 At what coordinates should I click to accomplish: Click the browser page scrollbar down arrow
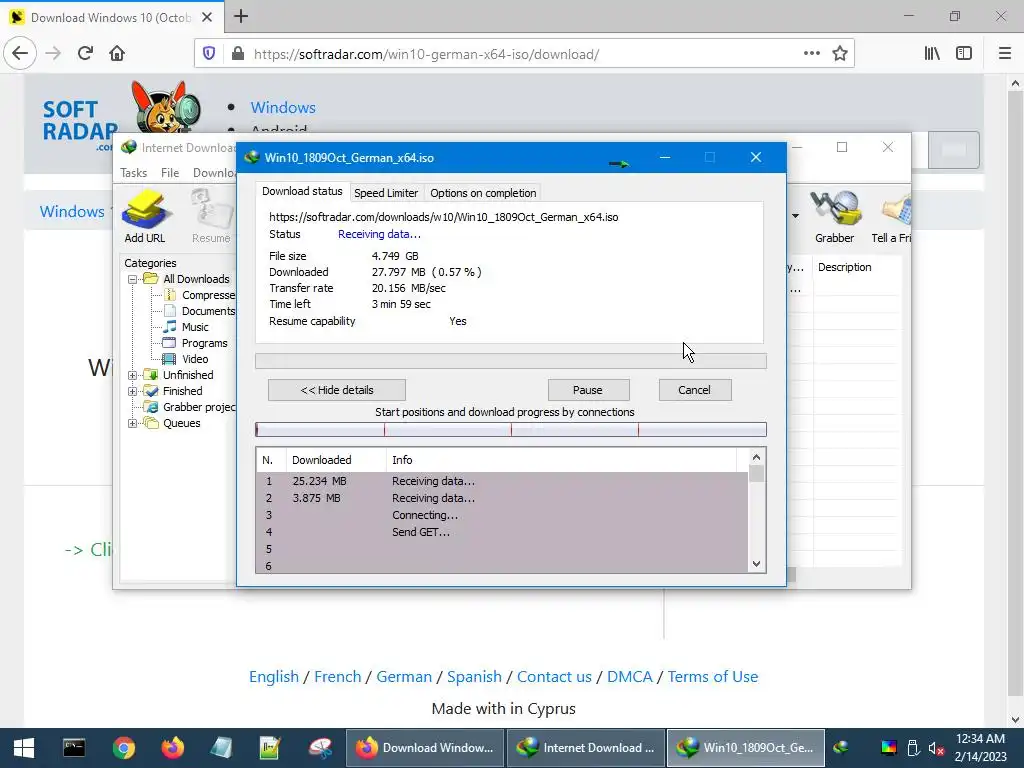pos(1015,720)
